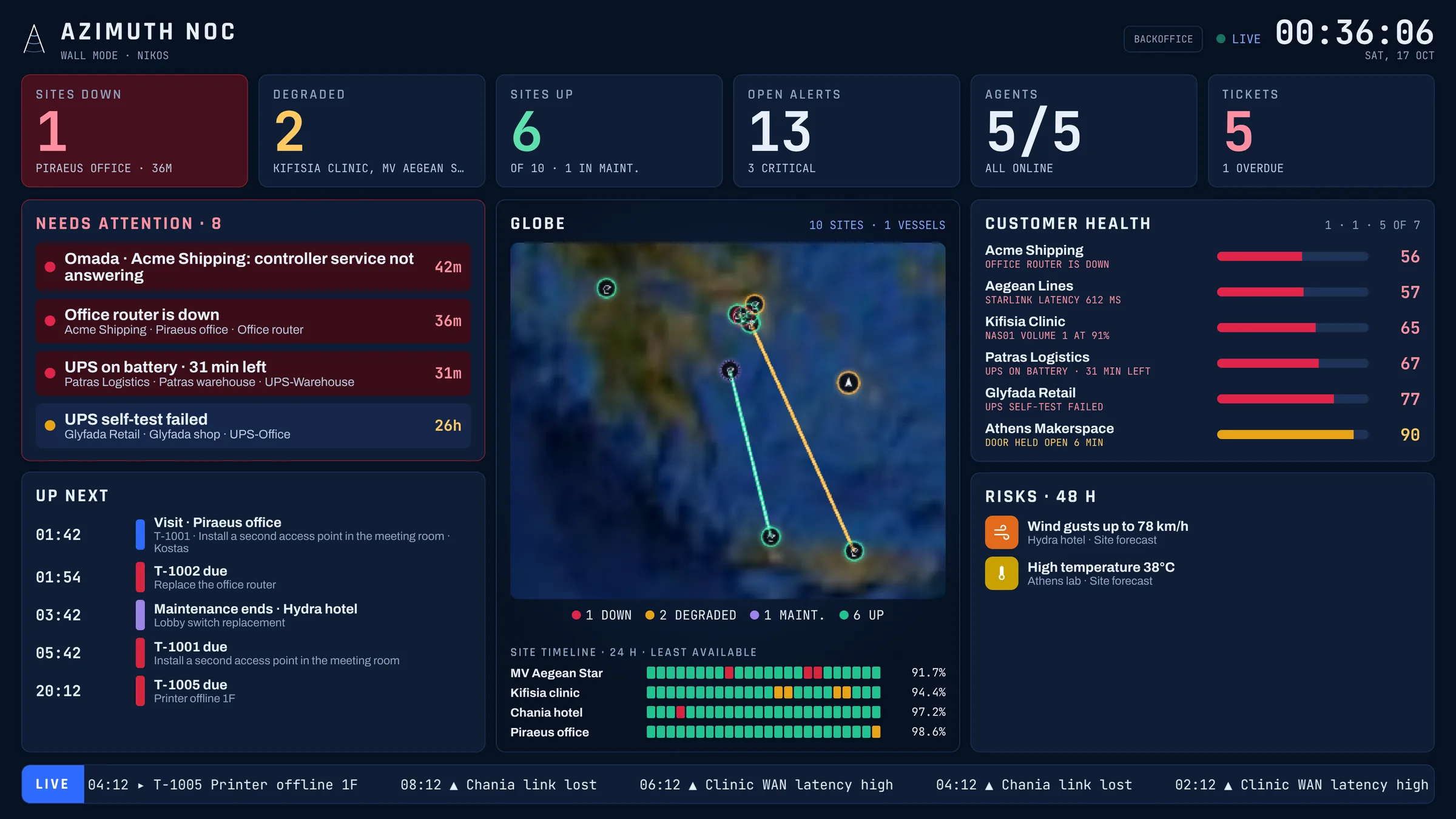
Task: Select the site marker ending the orange line
Action: (x=854, y=551)
